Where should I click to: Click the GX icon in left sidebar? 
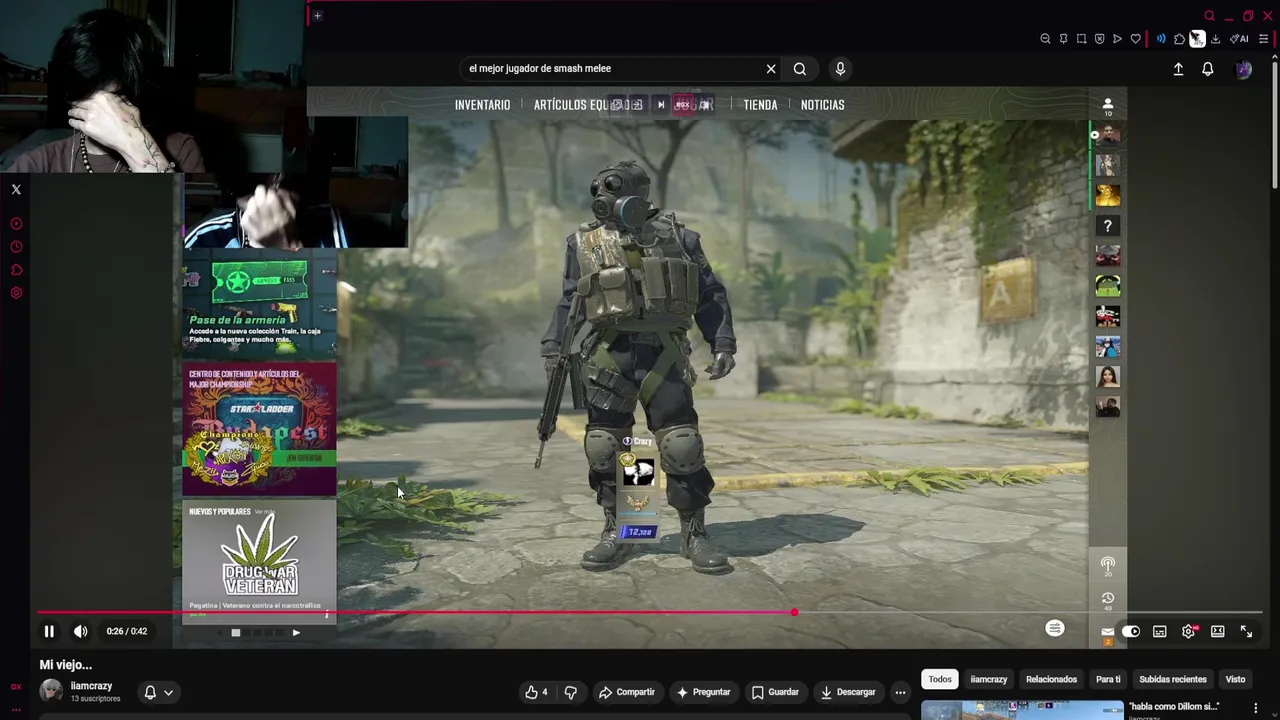click(x=16, y=687)
